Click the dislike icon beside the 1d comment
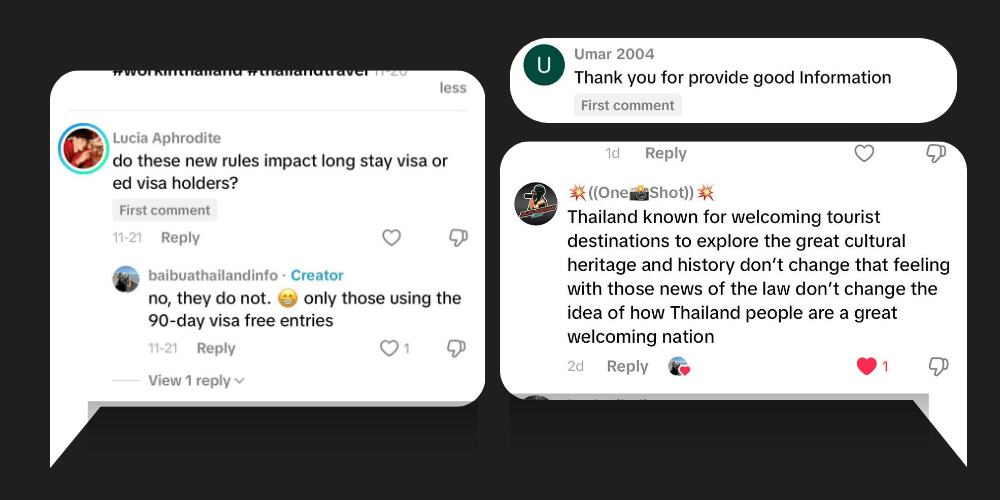This screenshot has height=500, width=1000. pos(936,153)
